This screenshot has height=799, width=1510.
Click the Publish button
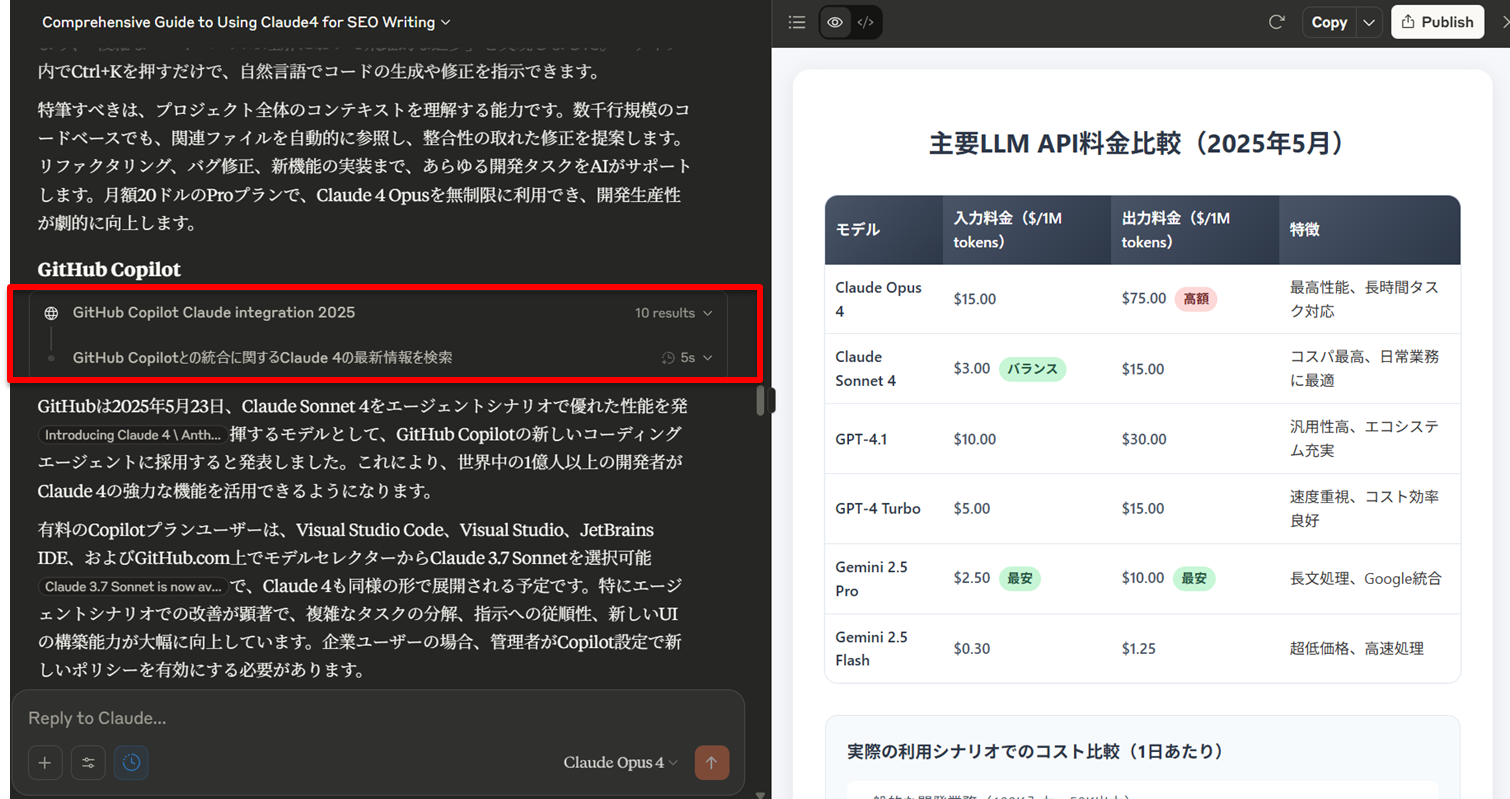point(1437,22)
